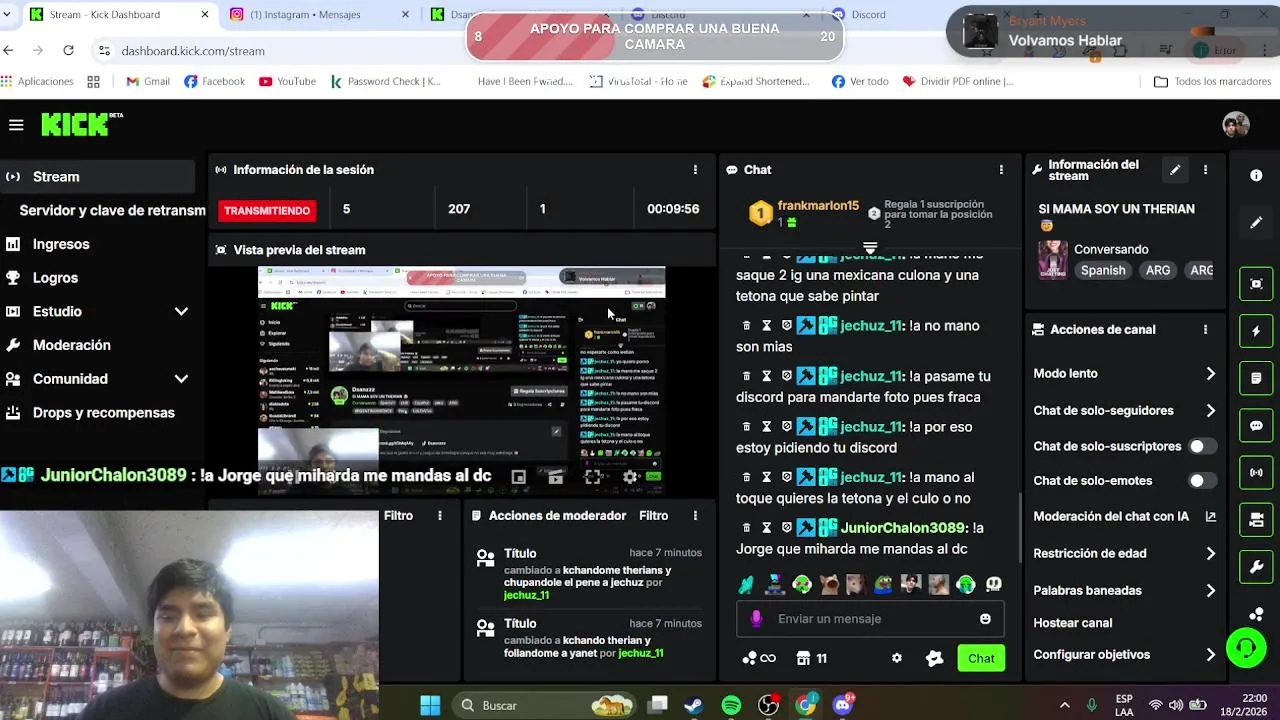This screenshot has height=720, width=1280.
Task: Click the stream preview thumbnail
Action: (x=461, y=381)
